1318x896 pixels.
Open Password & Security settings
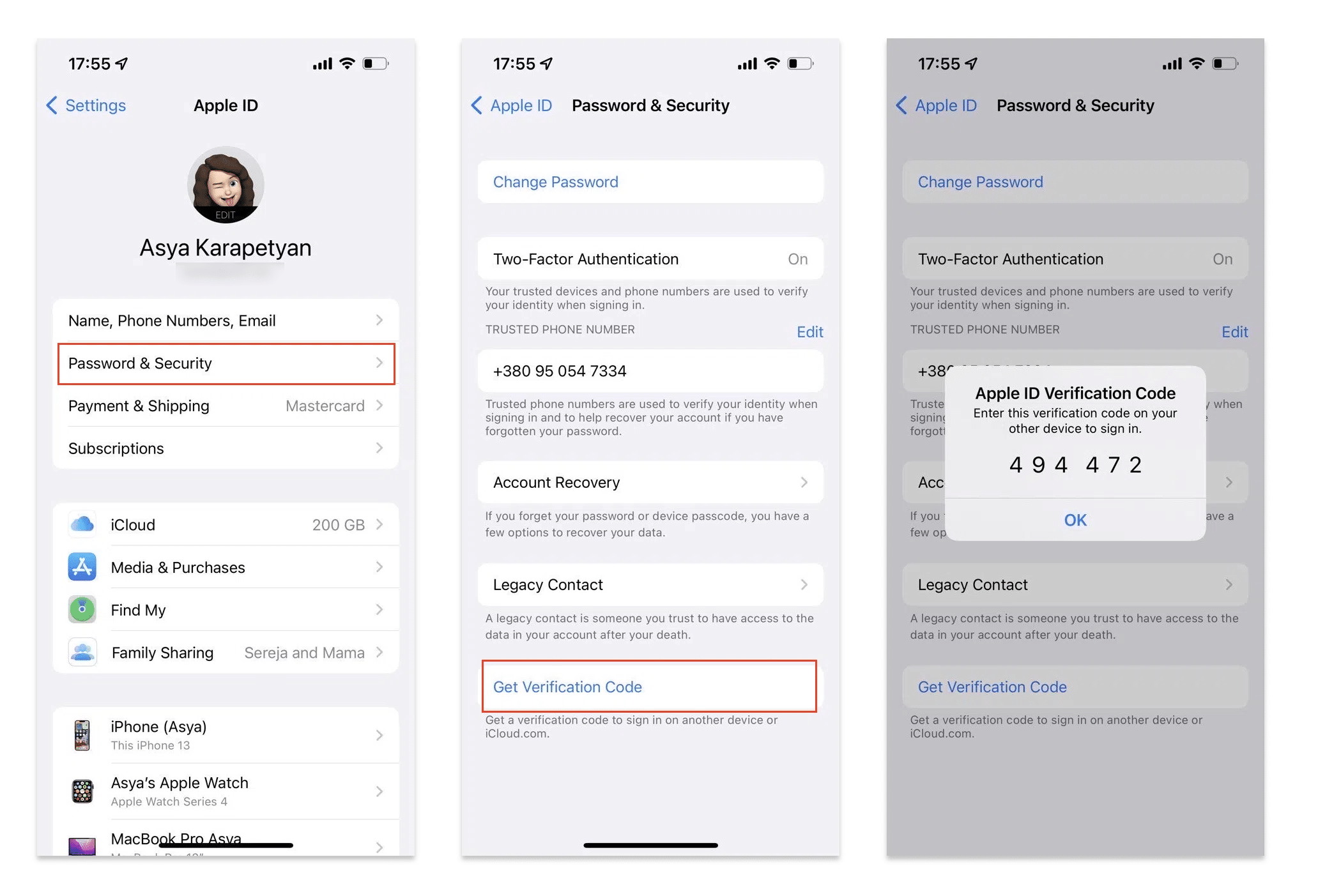point(224,362)
